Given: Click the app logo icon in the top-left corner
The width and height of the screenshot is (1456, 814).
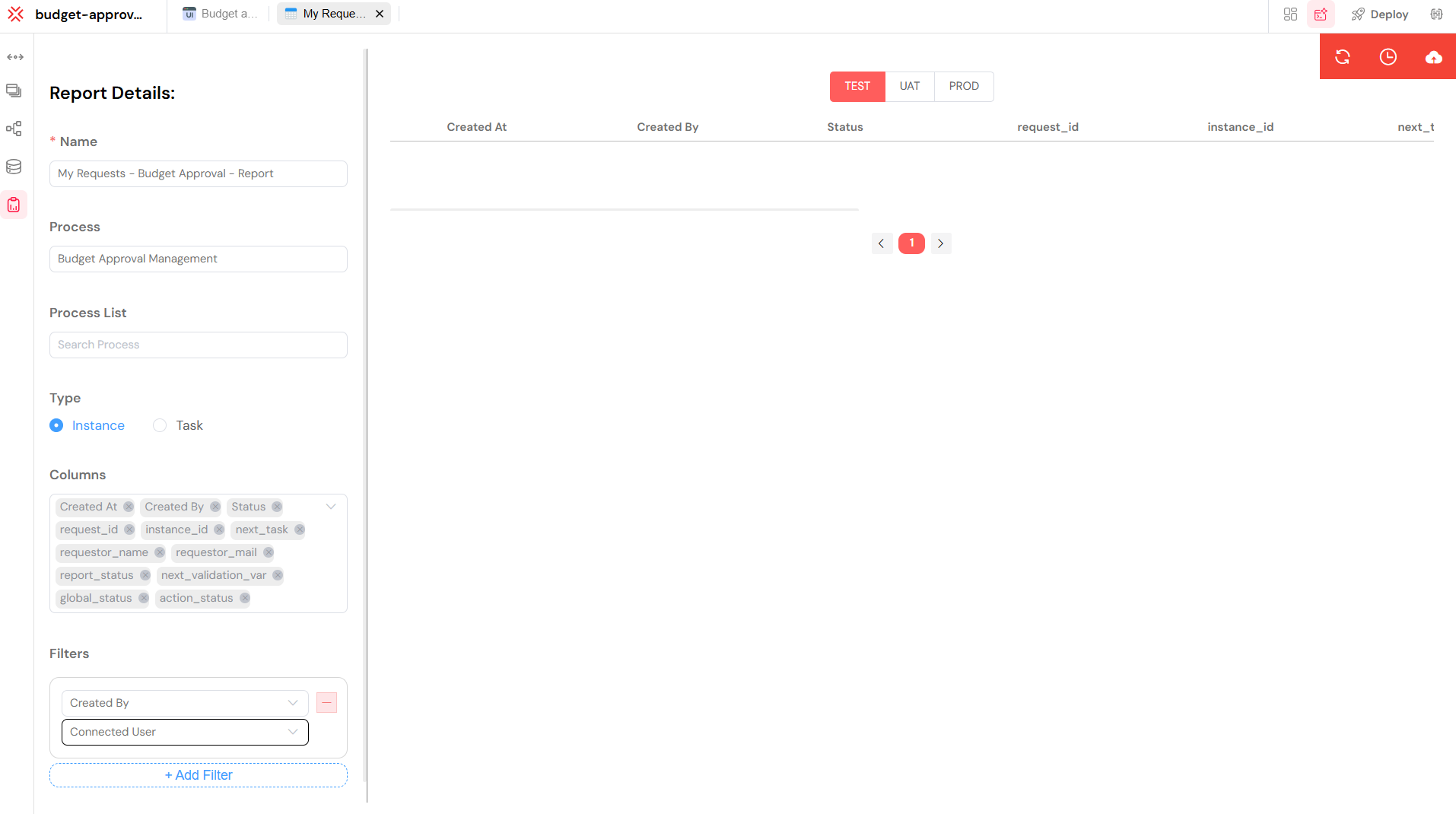Looking at the screenshot, I should [x=16, y=14].
